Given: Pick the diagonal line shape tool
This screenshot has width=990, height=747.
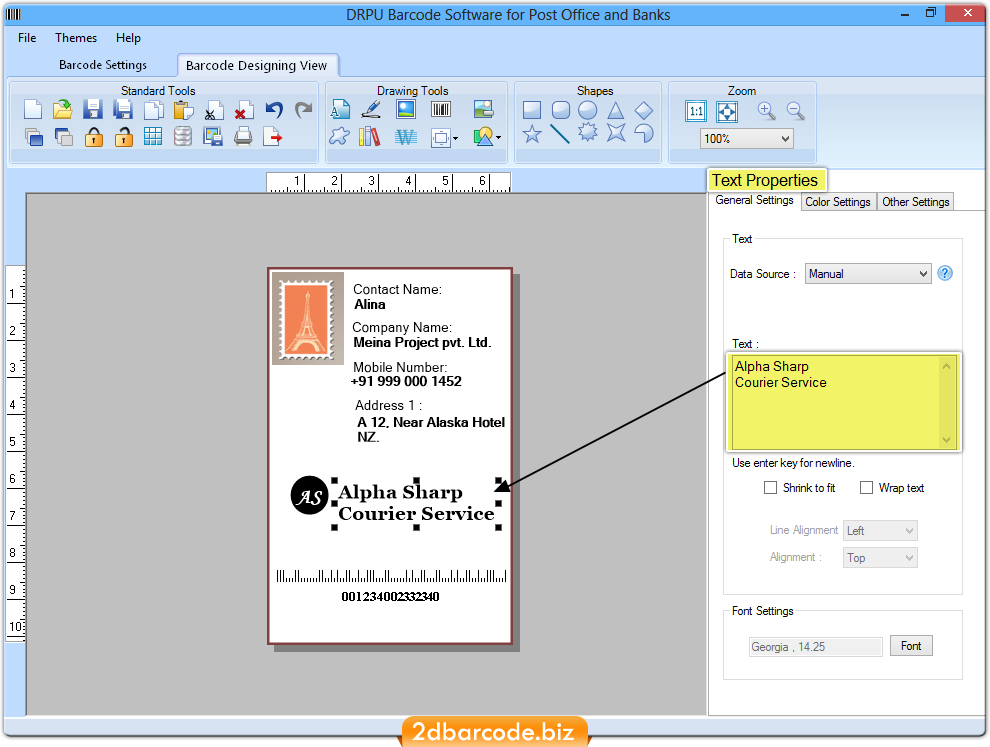Looking at the screenshot, I should [x=560, y=134].
